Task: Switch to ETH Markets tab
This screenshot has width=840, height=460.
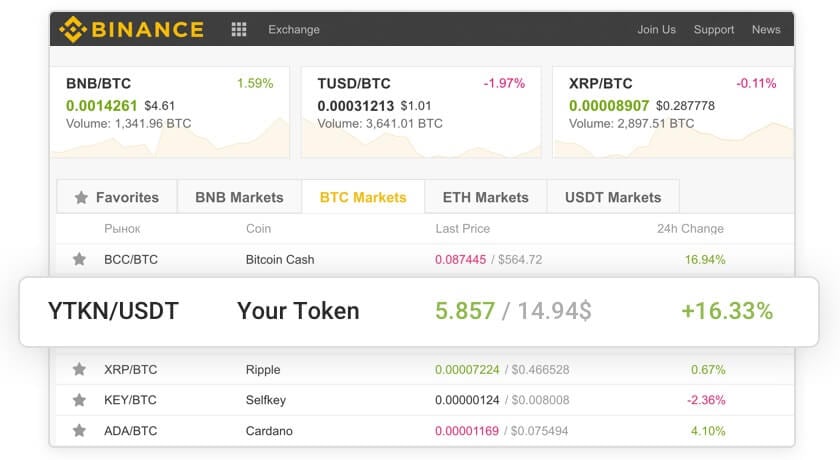Action: pyautogui.click(x=485, y=197)
